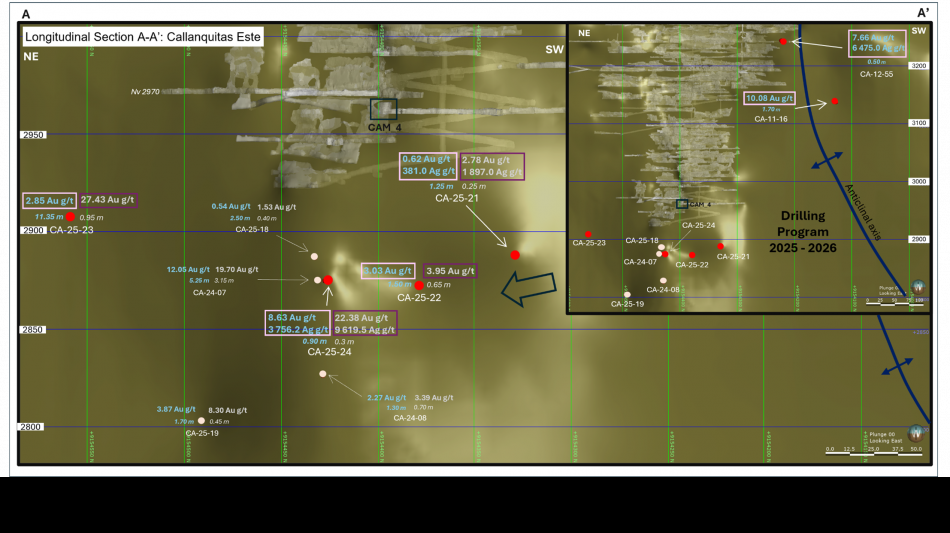Click the Nv 2970 level label
The width and height of the screenshot is (950, 533).
coord(145,91)
